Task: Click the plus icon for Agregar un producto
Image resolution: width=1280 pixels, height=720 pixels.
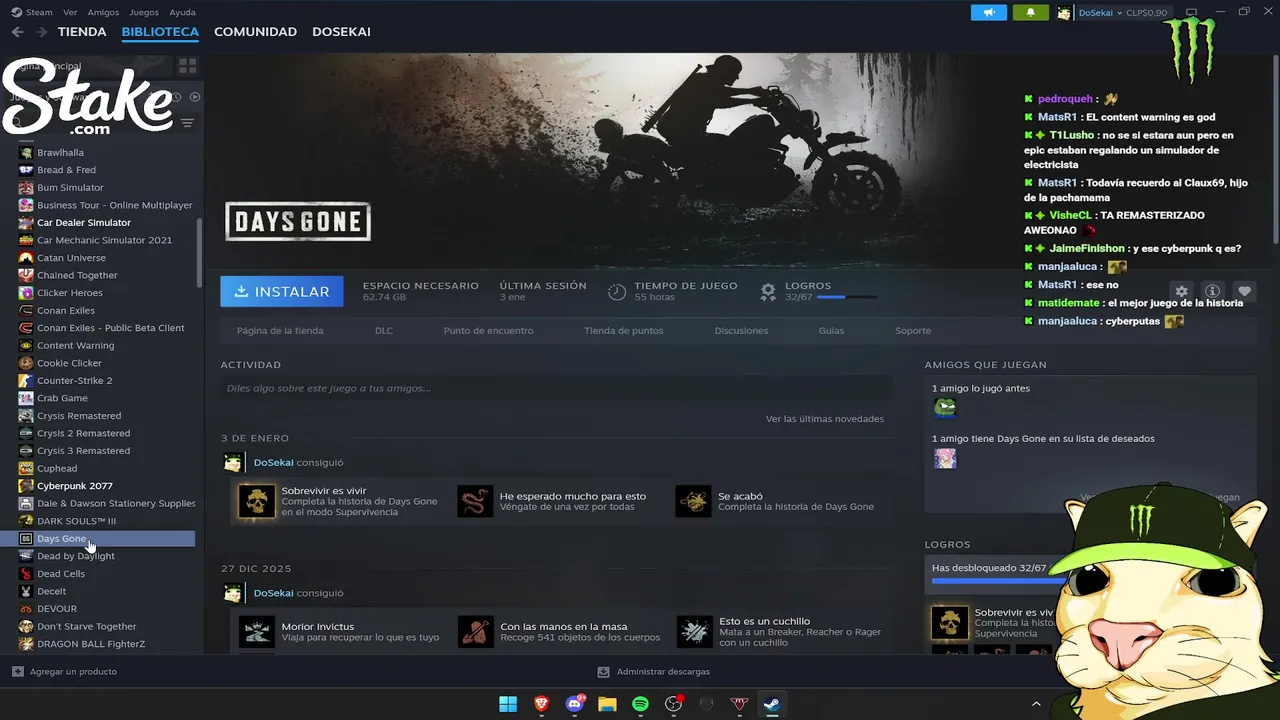Action: point(17,672)
